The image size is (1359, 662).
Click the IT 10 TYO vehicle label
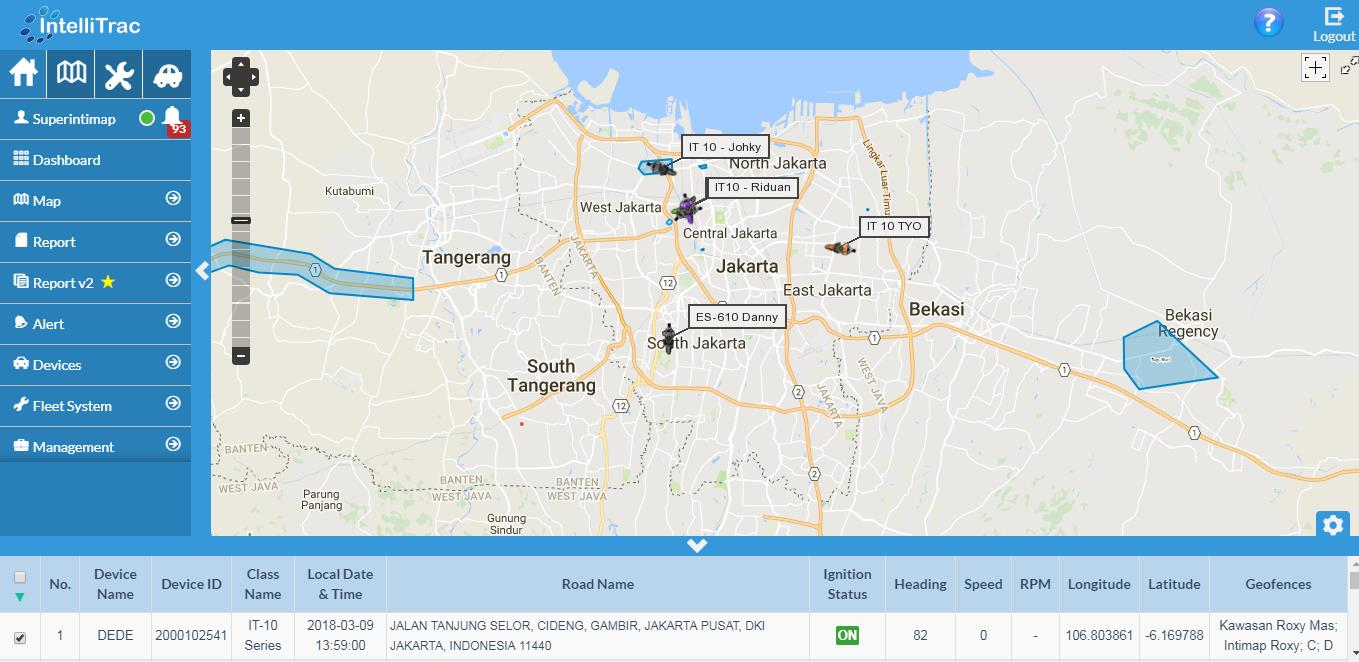point(894,227)
